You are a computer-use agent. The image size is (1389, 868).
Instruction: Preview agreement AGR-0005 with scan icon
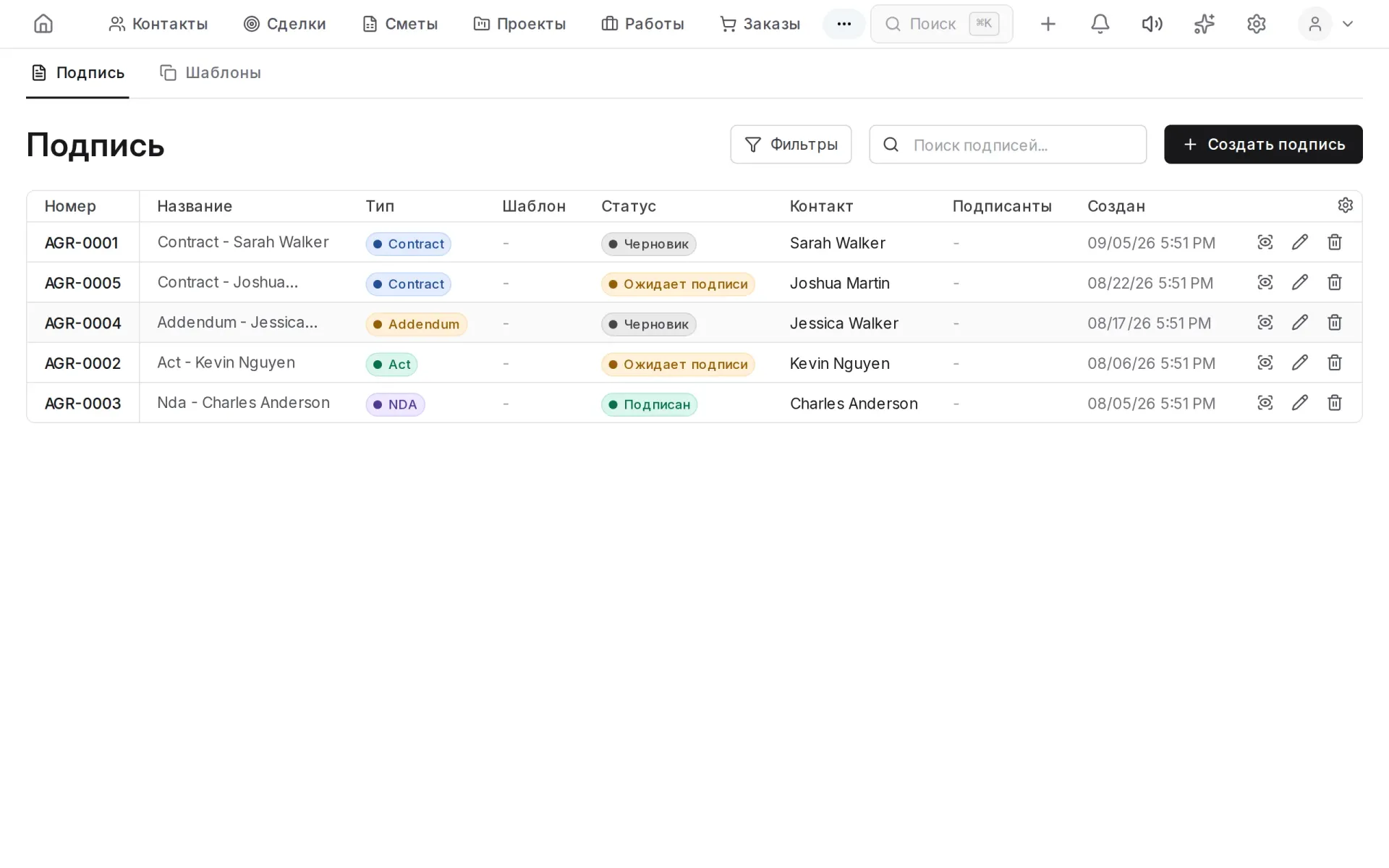coord(1265,282)
